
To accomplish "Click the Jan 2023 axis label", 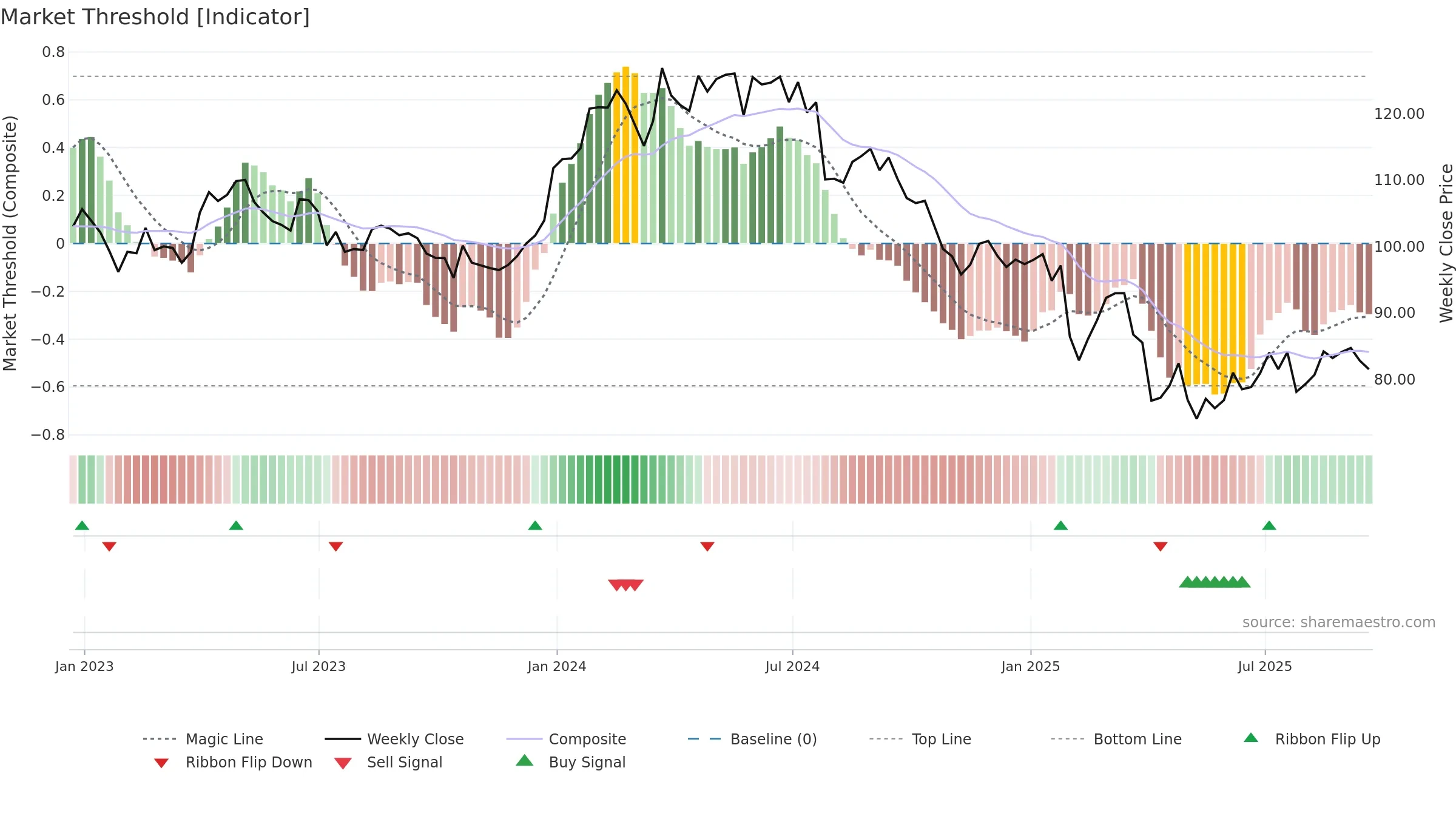I will [x=84, y=667].
